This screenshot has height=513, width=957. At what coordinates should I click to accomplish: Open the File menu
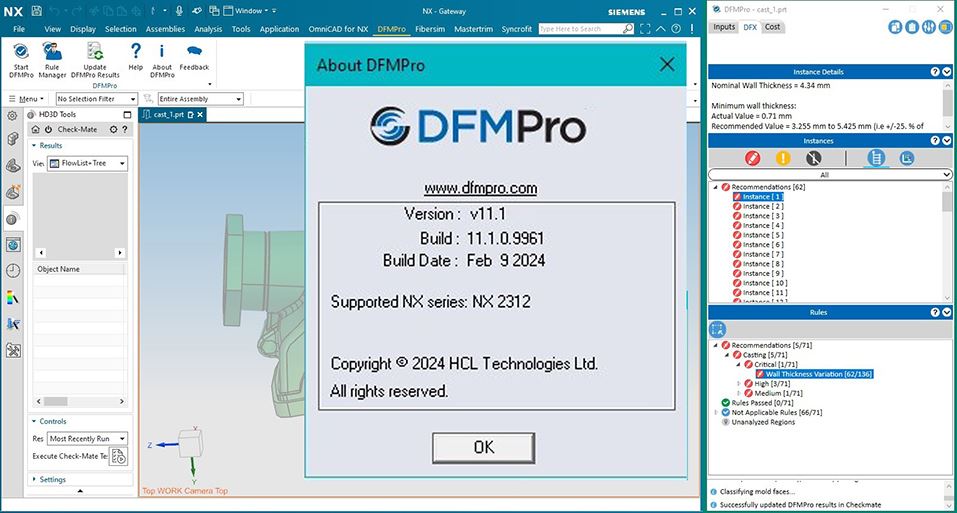coord(19,29)
